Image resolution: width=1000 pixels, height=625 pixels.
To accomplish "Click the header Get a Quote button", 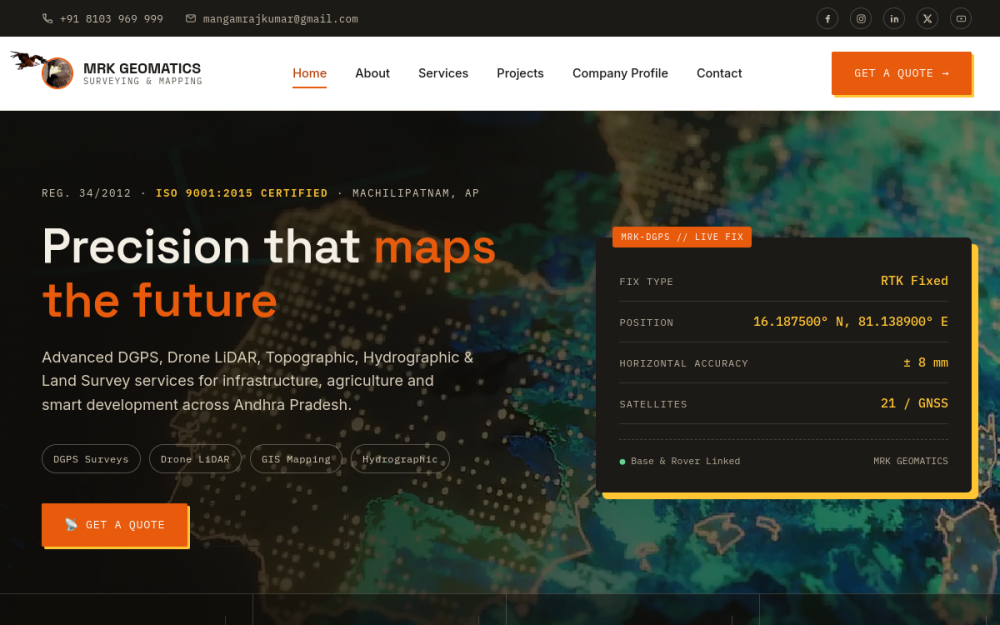I will (x=901, y=73).
